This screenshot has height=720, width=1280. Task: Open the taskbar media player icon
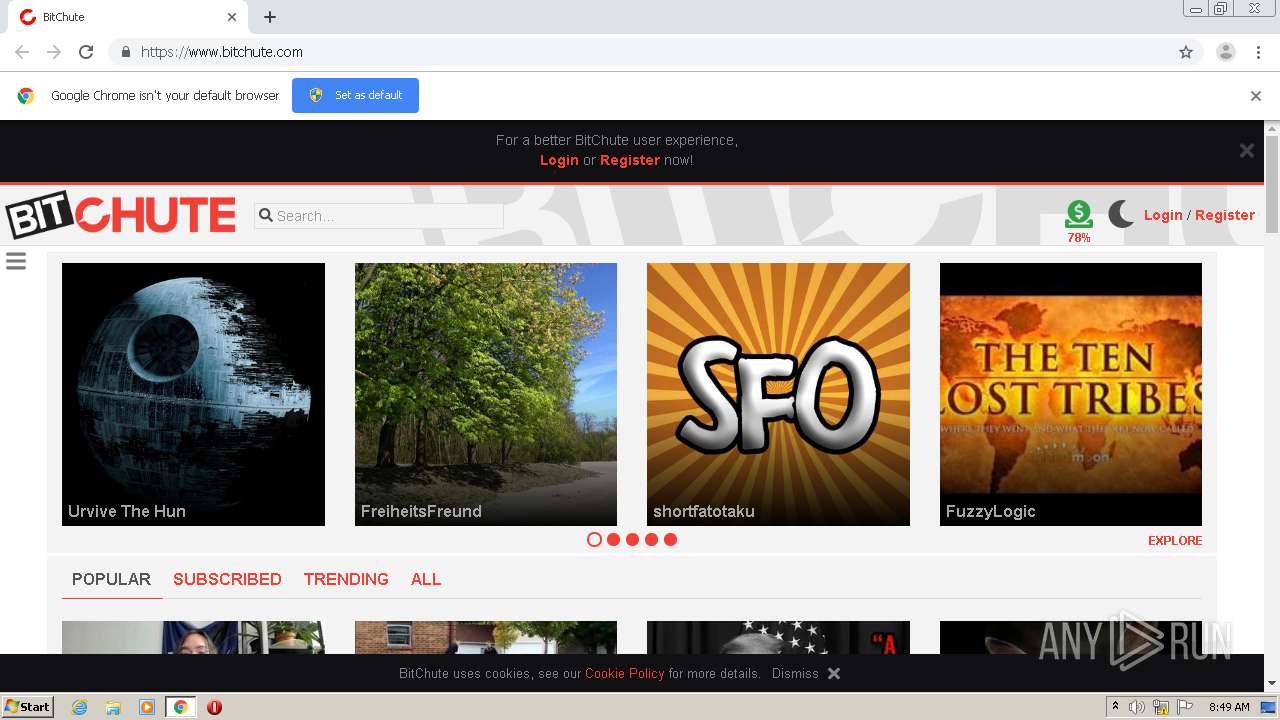coord(147,707)
